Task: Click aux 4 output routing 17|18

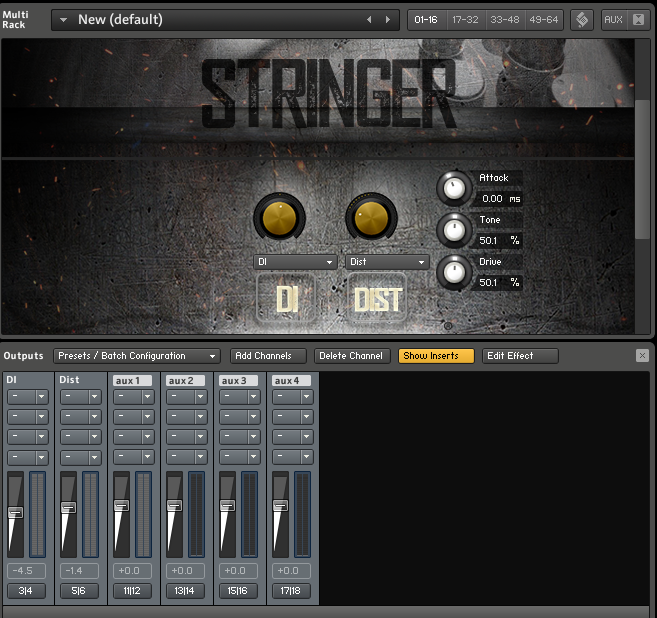Action: tap(291, 591)
